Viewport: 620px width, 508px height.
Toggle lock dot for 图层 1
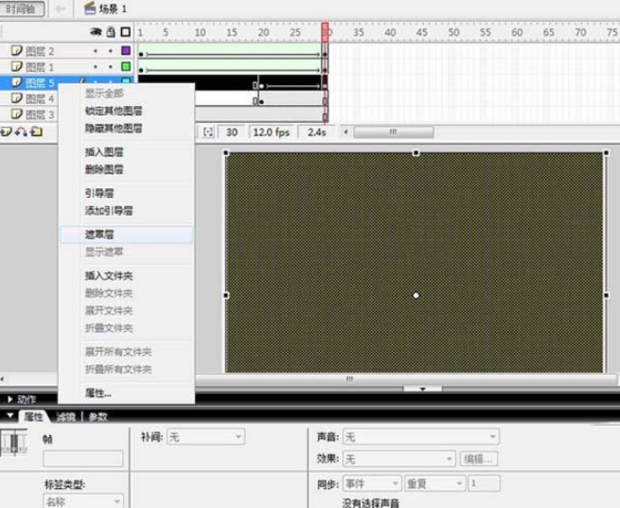click(111, 67)
